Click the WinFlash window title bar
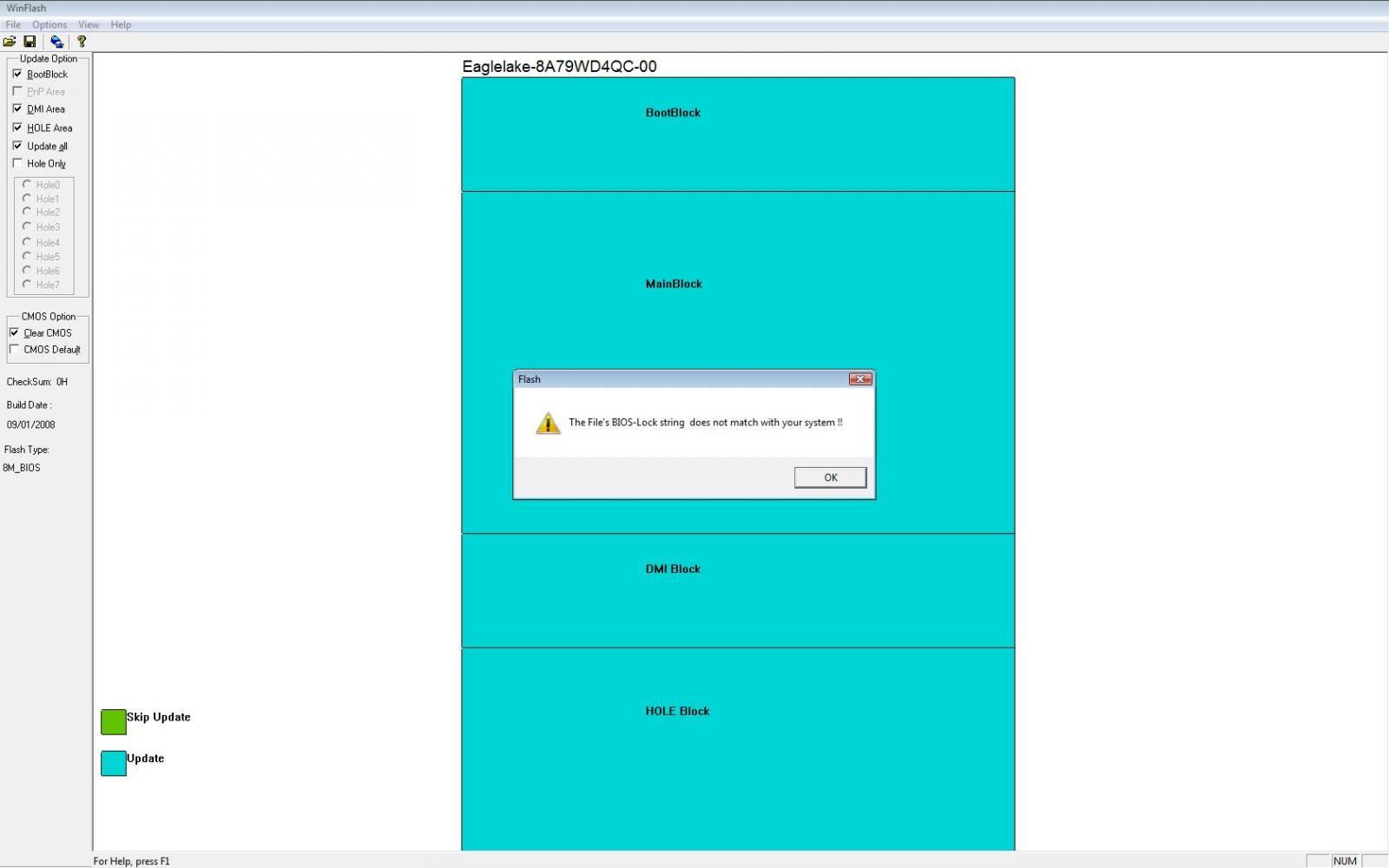 coord(694,8)
